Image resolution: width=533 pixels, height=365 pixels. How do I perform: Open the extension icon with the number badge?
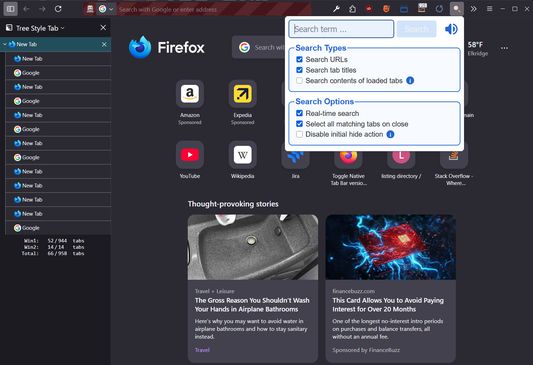tap(422, 8)
